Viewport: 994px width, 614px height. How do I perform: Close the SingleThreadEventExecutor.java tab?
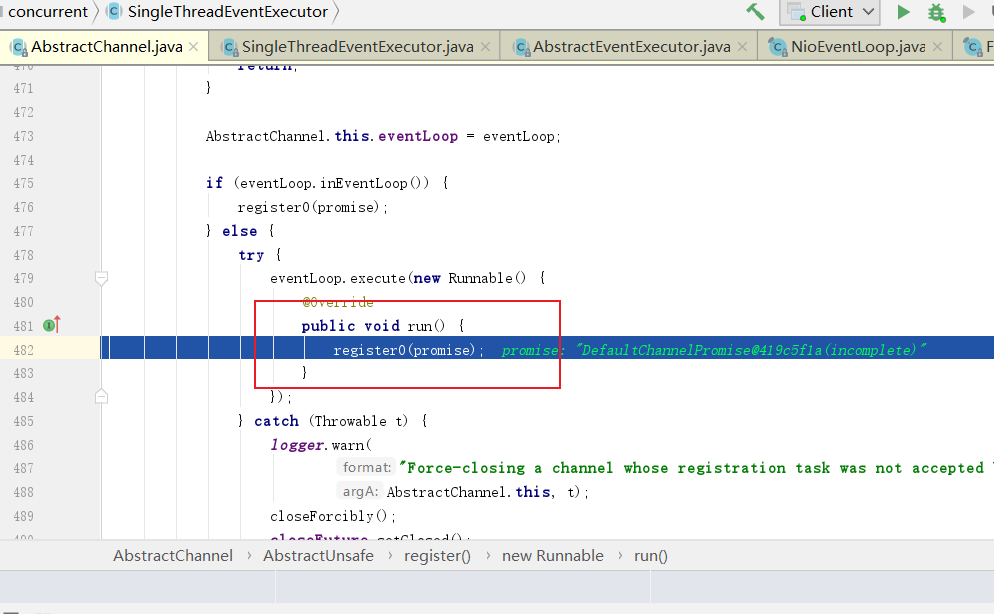tap(486, 47)
